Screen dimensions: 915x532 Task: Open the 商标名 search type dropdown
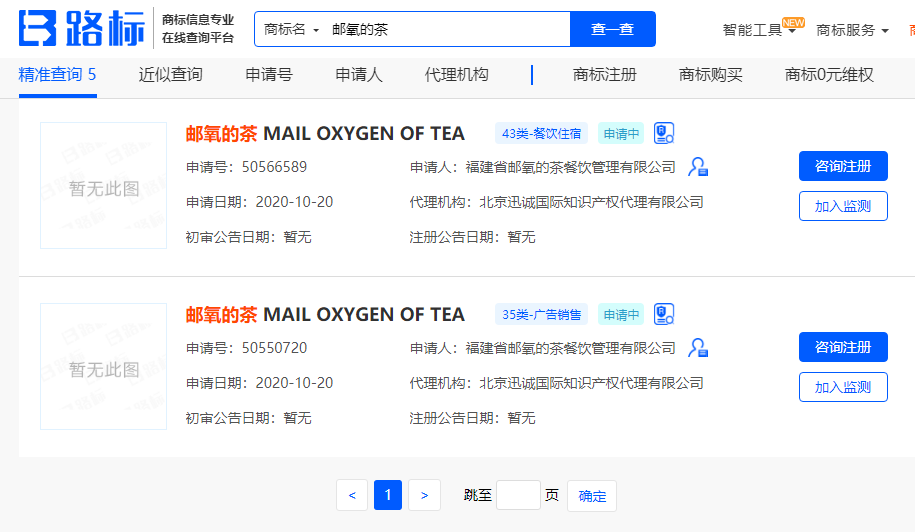tap(291, 29)
